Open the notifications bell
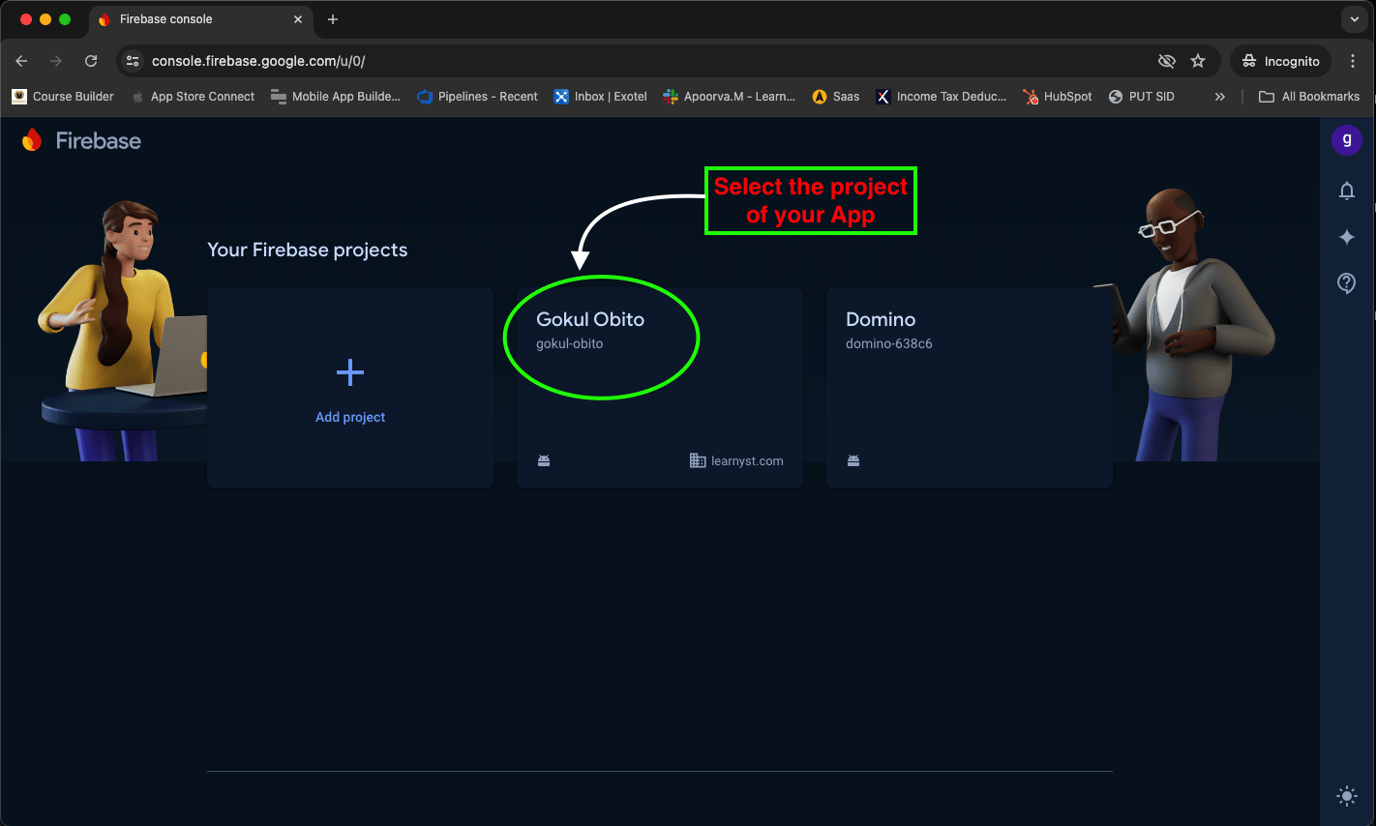Screen dimensions: 1376x826 tap(1347, 190)
